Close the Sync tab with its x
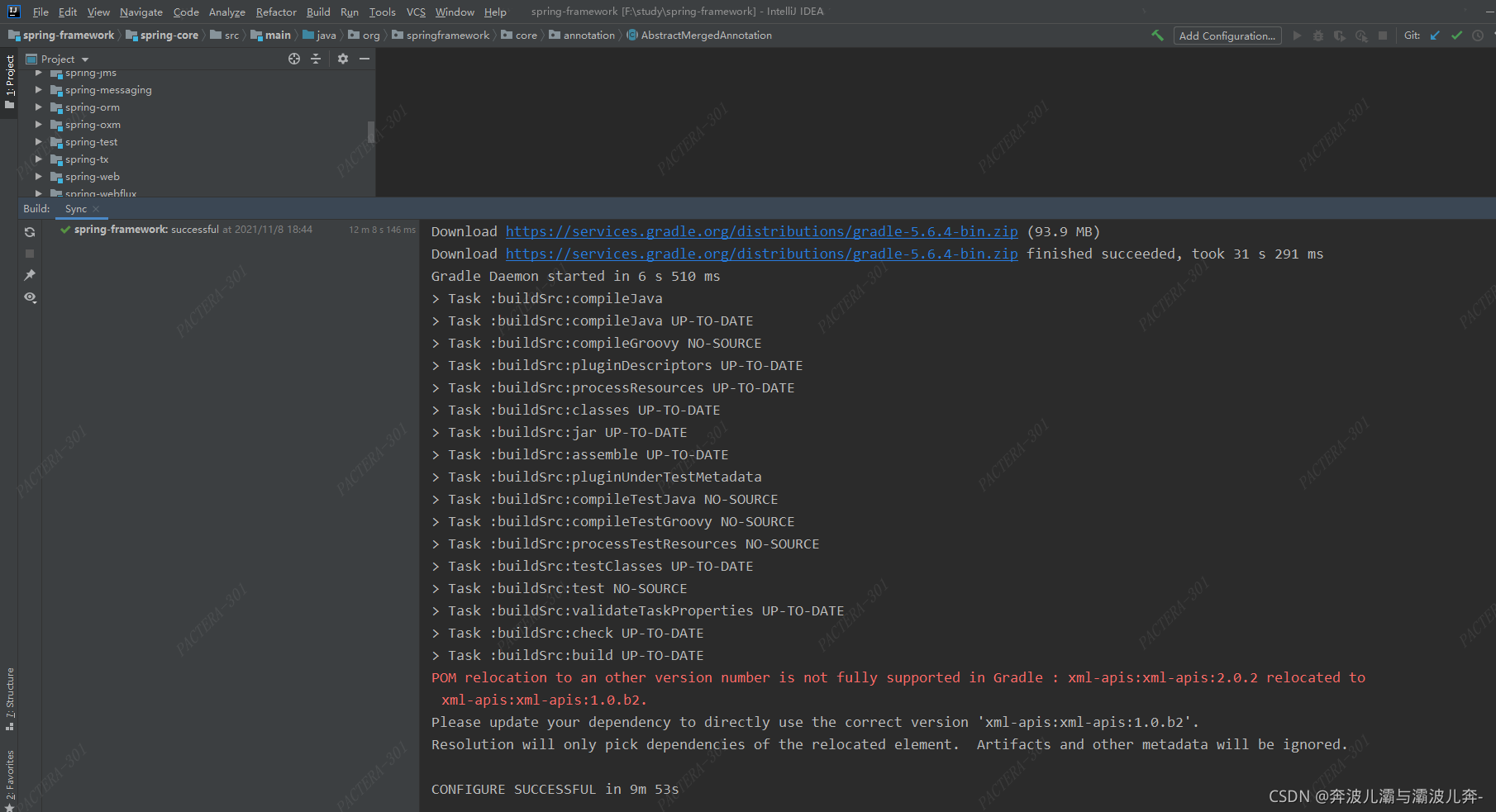 pos(96,209)
